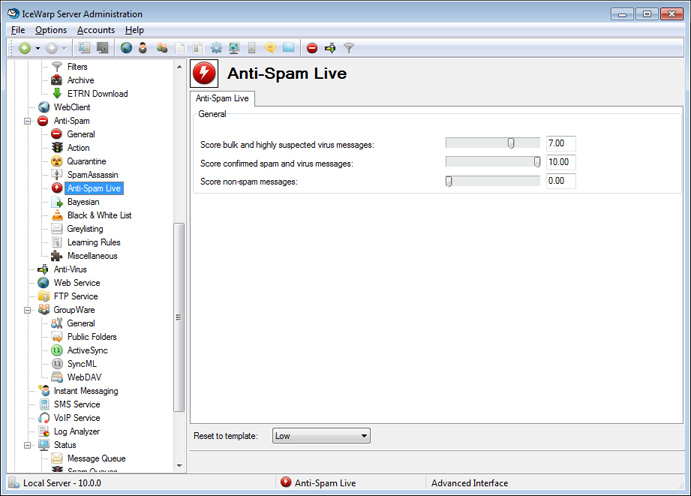Click the grey Forward navigation arrow

pyautogui.click(x=52, y=48)
